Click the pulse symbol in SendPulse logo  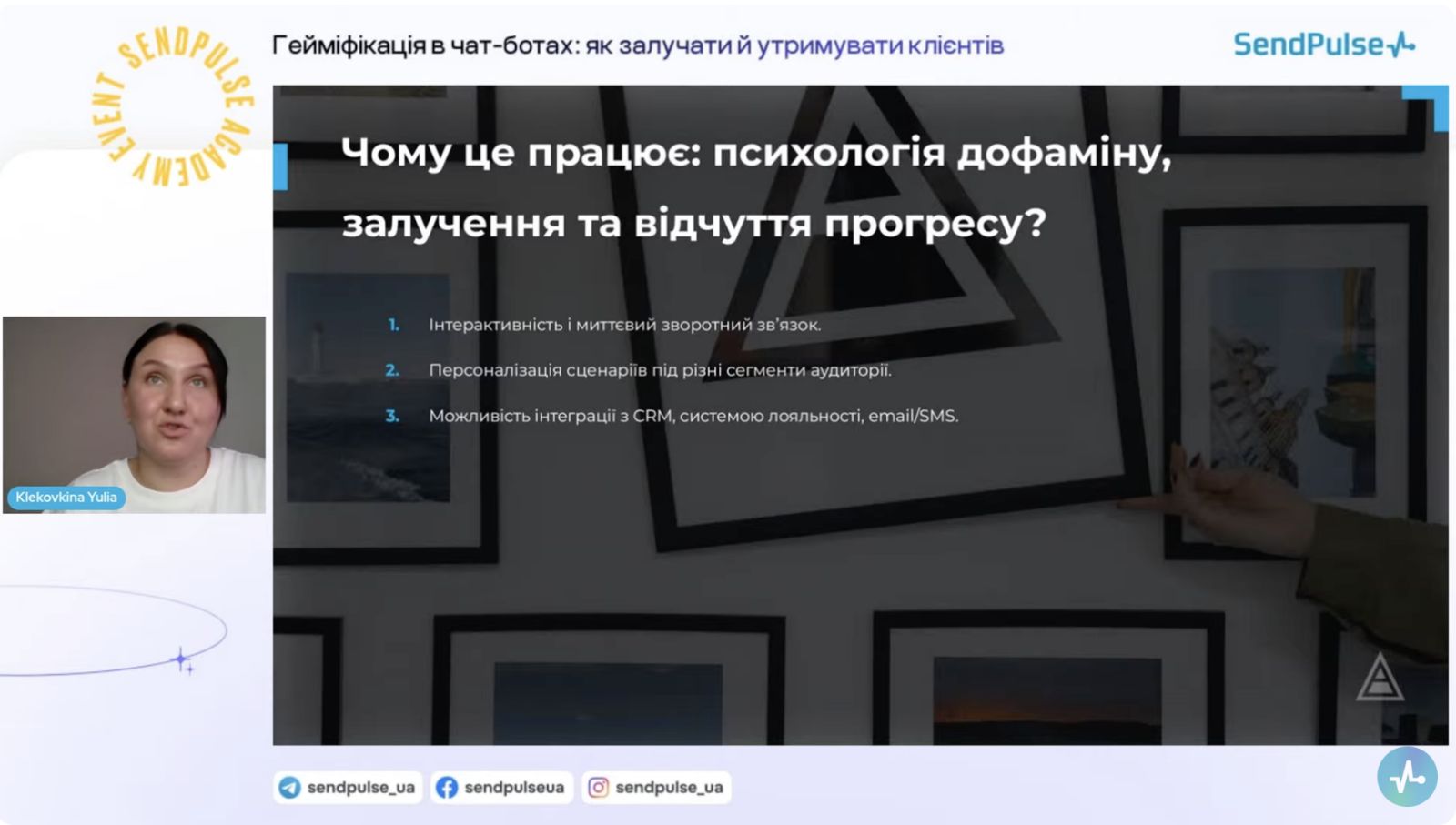coord(1401,45)
